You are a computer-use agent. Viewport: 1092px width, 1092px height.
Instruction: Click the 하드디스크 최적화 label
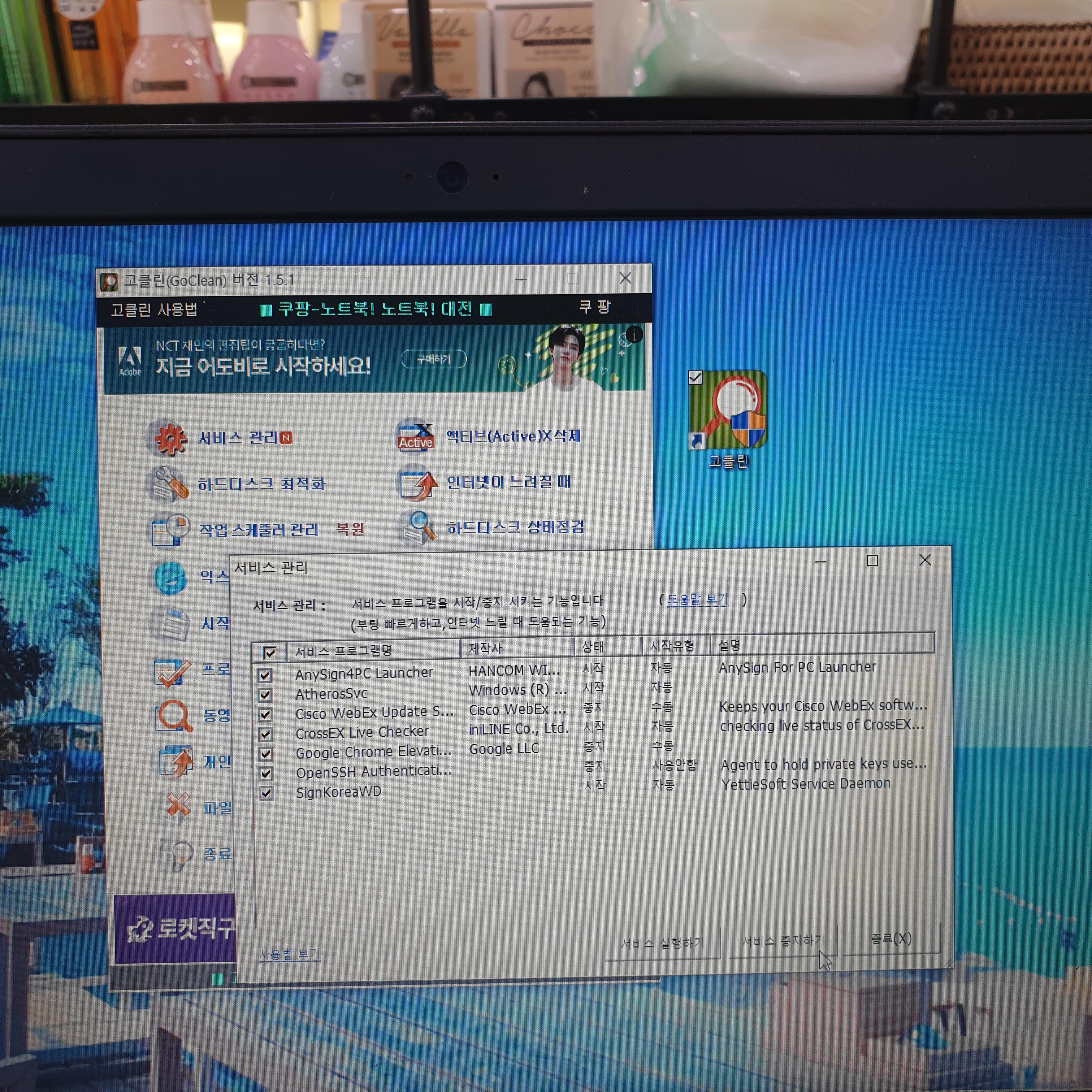pos(262,484)
